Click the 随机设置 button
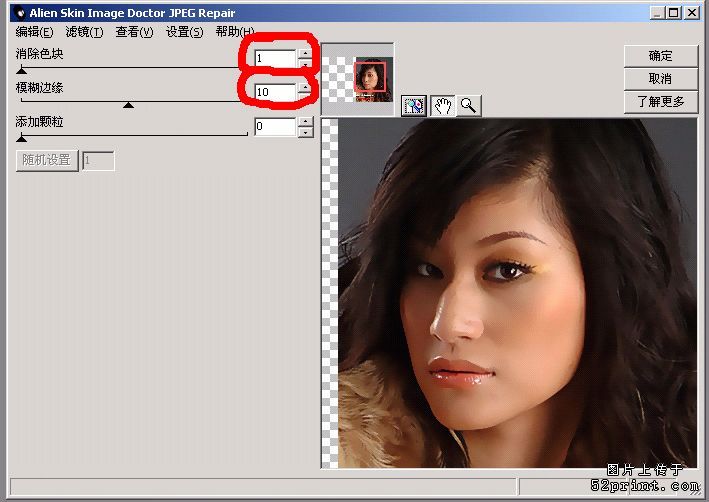The image size is (709, 502). tap(47, 161)
